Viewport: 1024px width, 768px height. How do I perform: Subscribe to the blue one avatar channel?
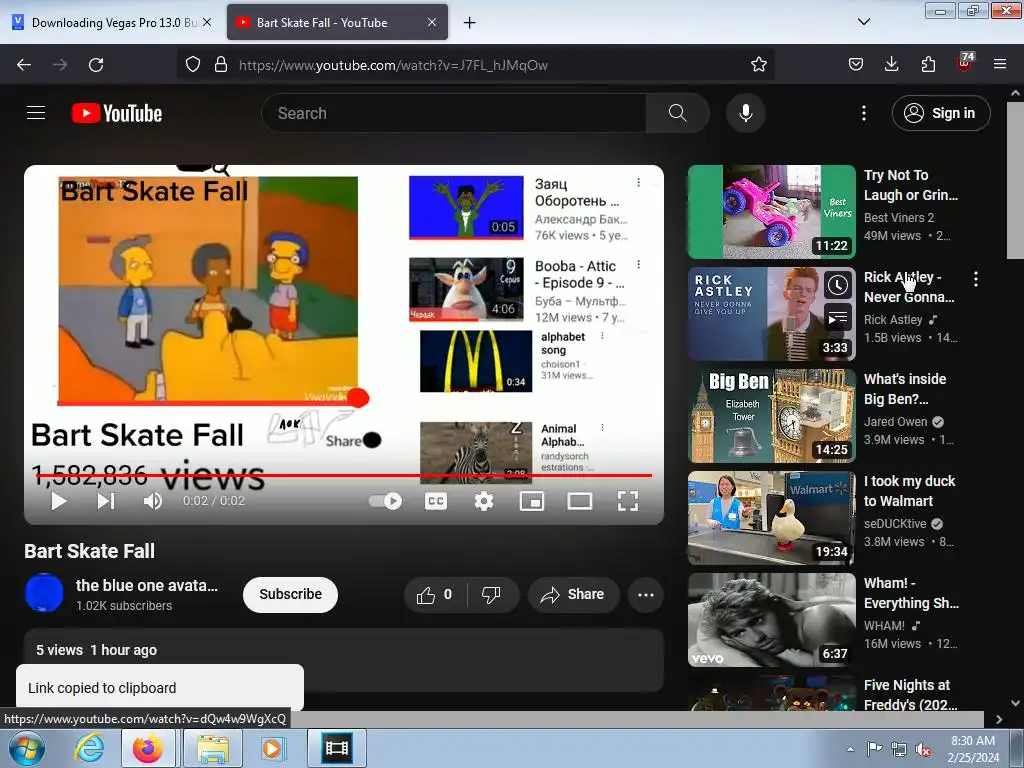(x=291, y=594)
